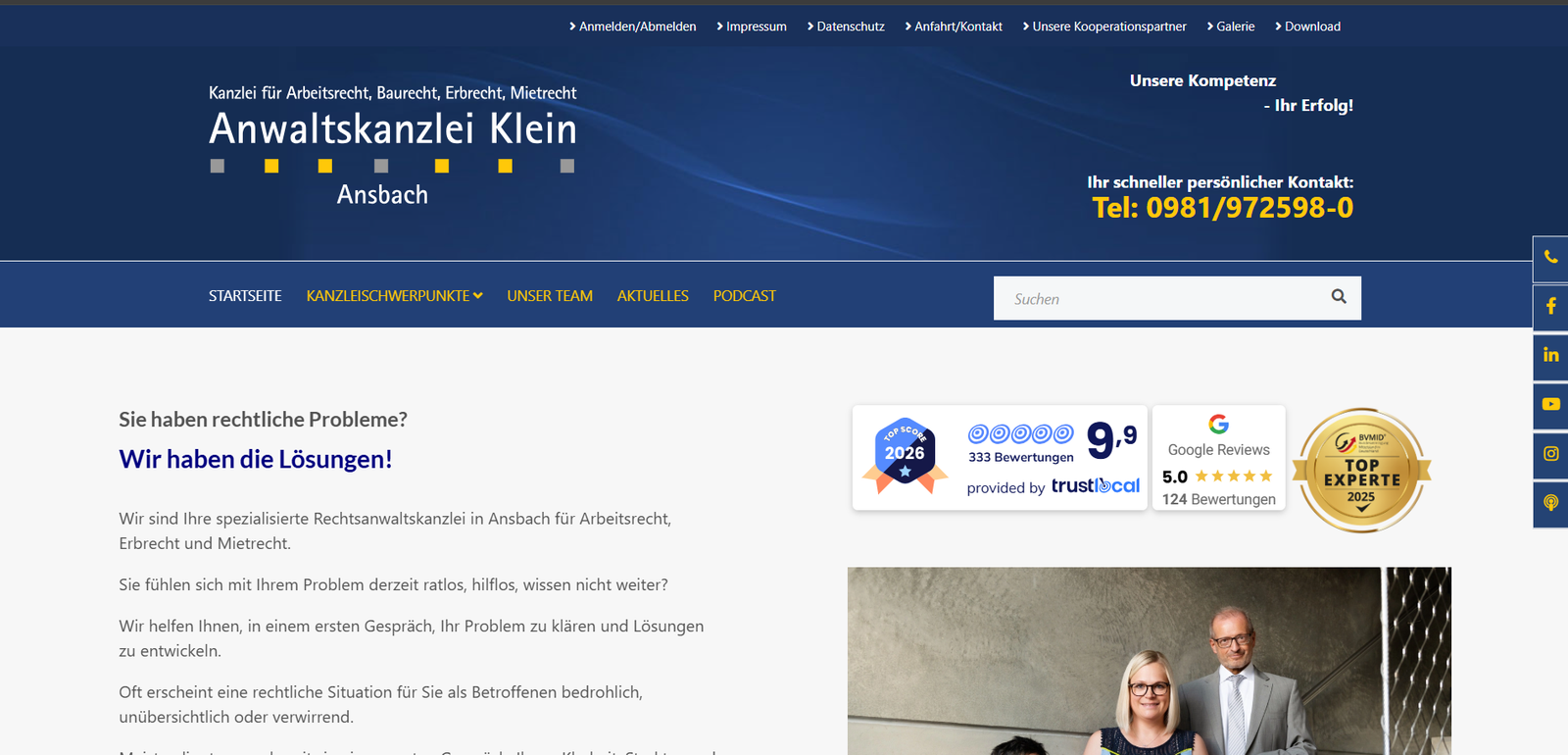Click the telephone number 0981/972598-0
The width and height of the screenshot is (1568, 755).
click(1249, 208)
